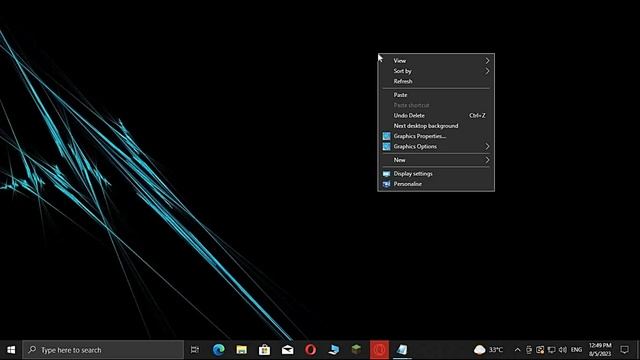
Task: Launch Opera browser from the taskbar
Action: pyautogui.click(x=311, y=350)
